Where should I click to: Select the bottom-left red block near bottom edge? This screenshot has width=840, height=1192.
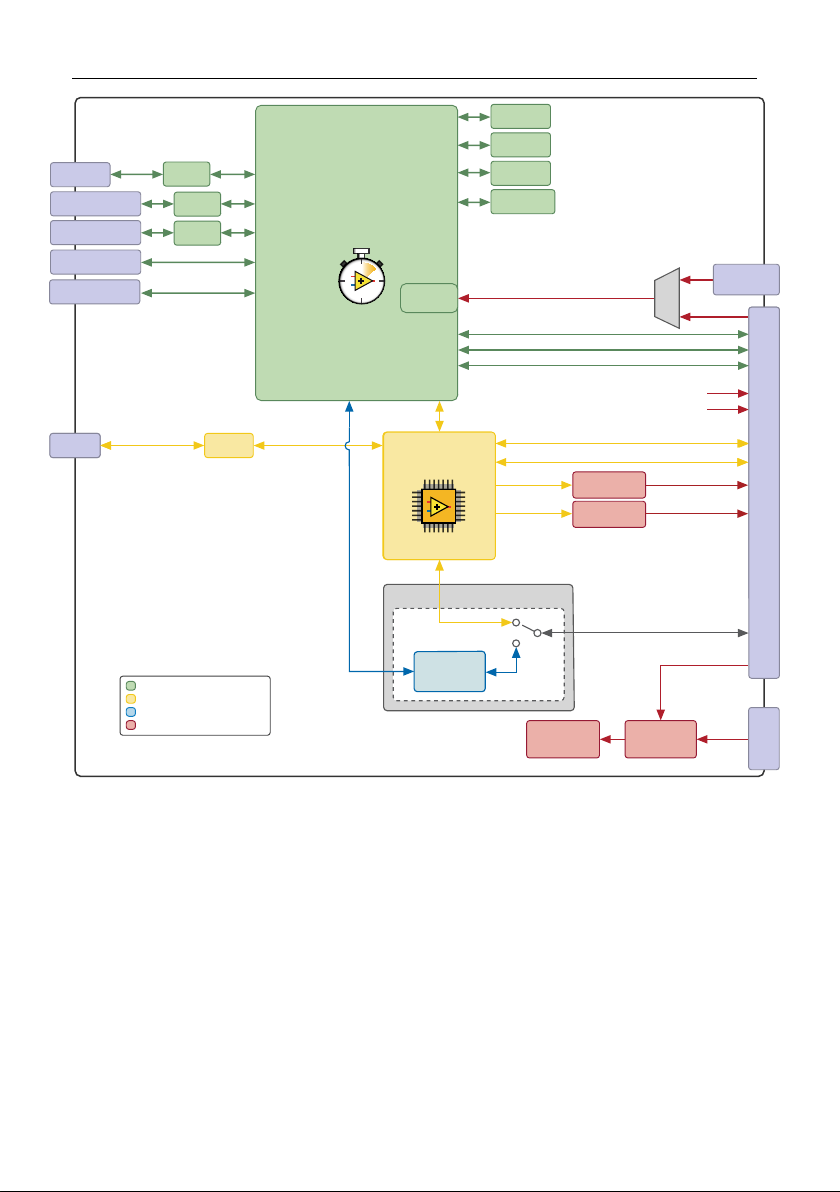563,739
